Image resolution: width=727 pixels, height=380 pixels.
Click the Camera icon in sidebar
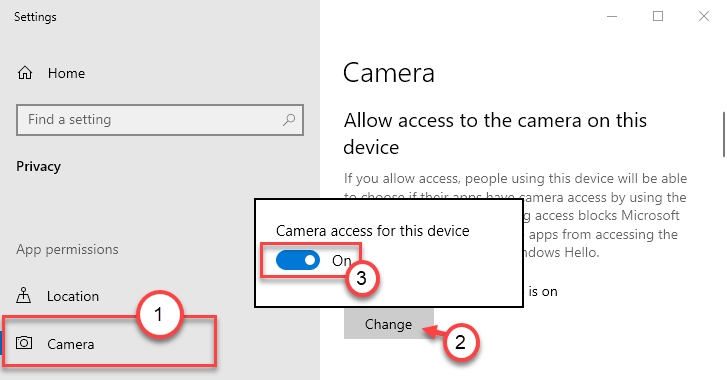tap(24, 343)
